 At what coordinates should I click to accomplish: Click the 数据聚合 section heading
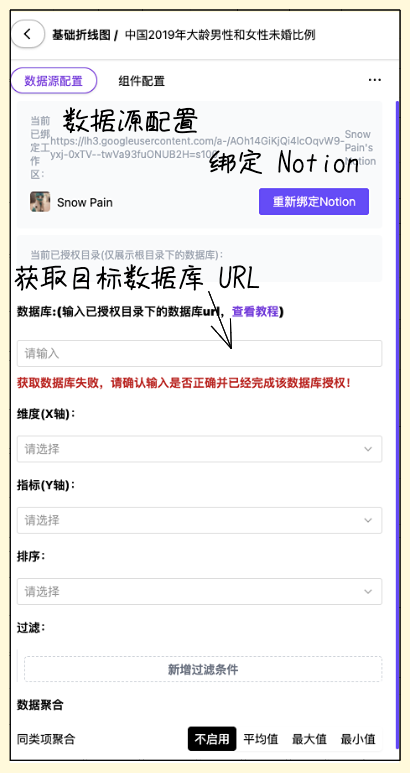tap(40, 705)
